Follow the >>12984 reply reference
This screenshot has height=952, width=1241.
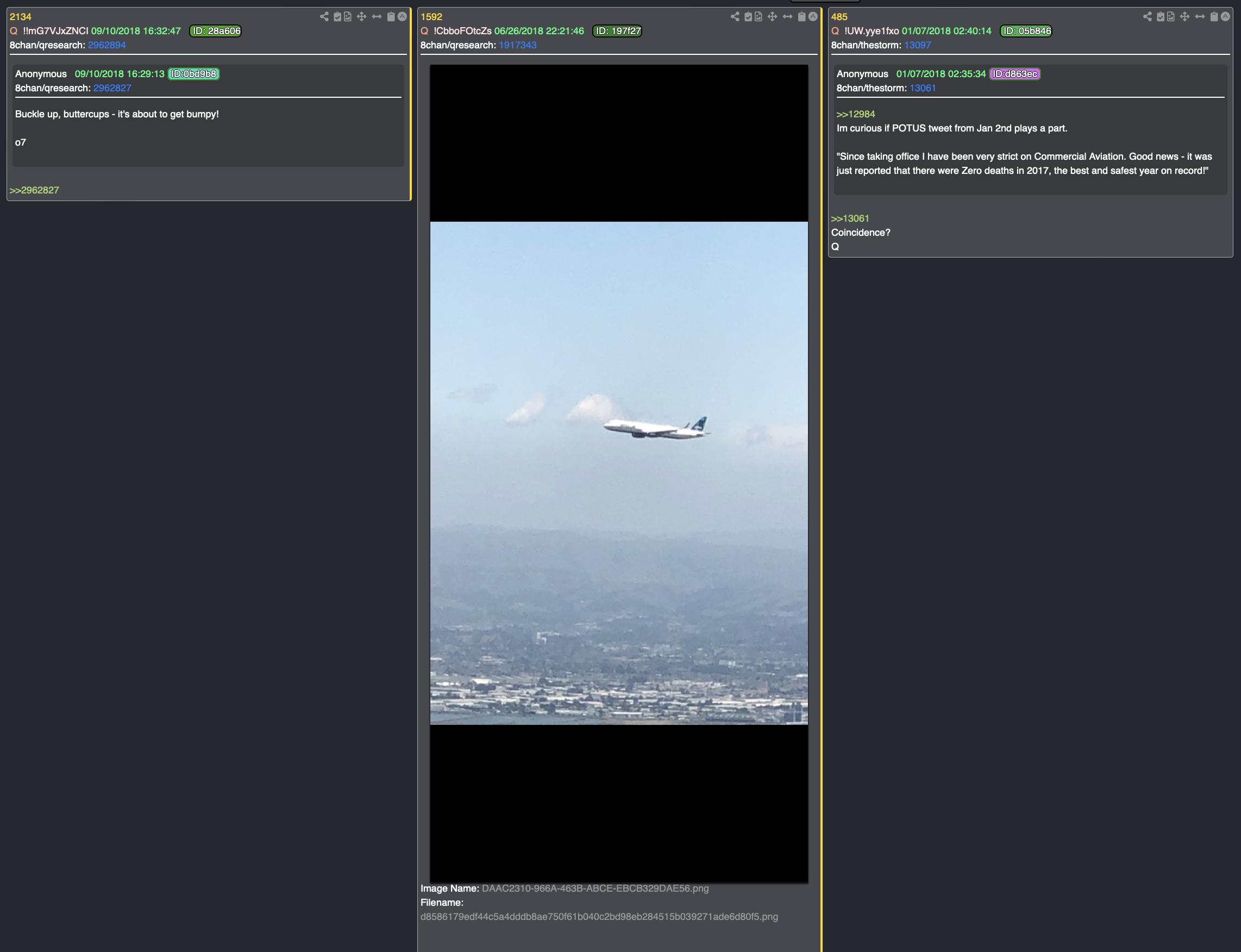[x=856, y=115]
